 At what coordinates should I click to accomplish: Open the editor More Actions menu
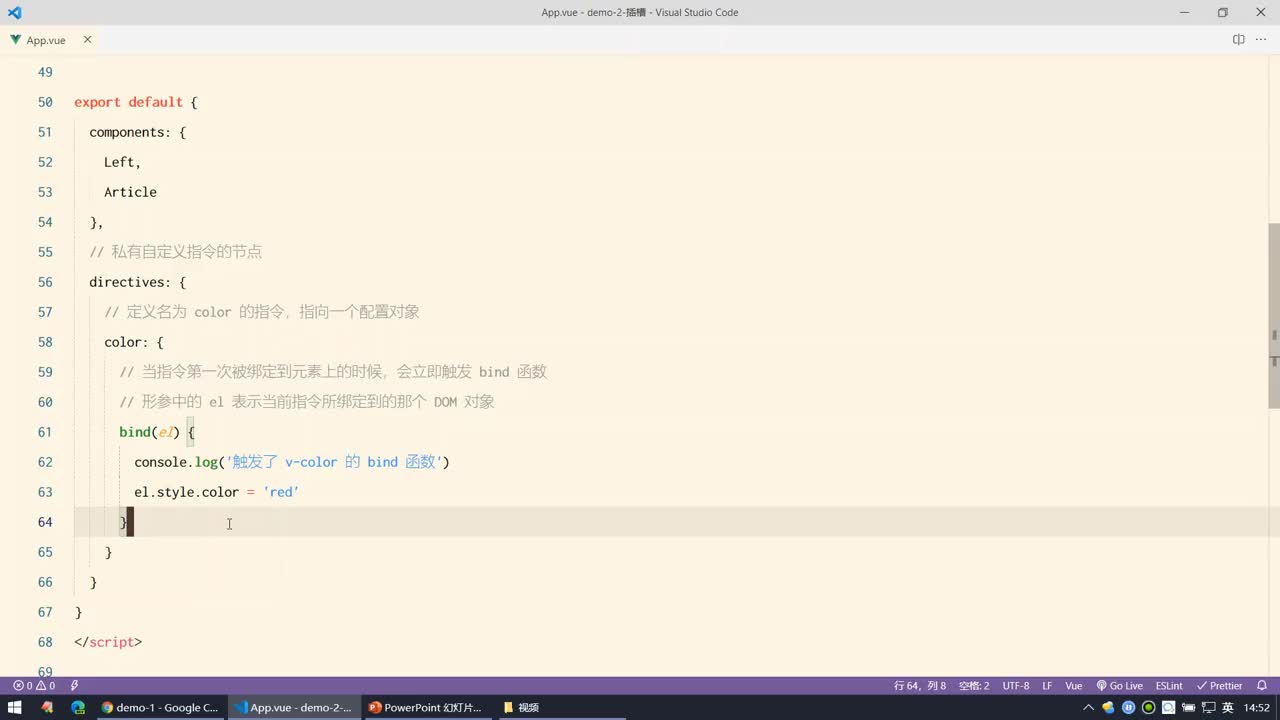1261,40
